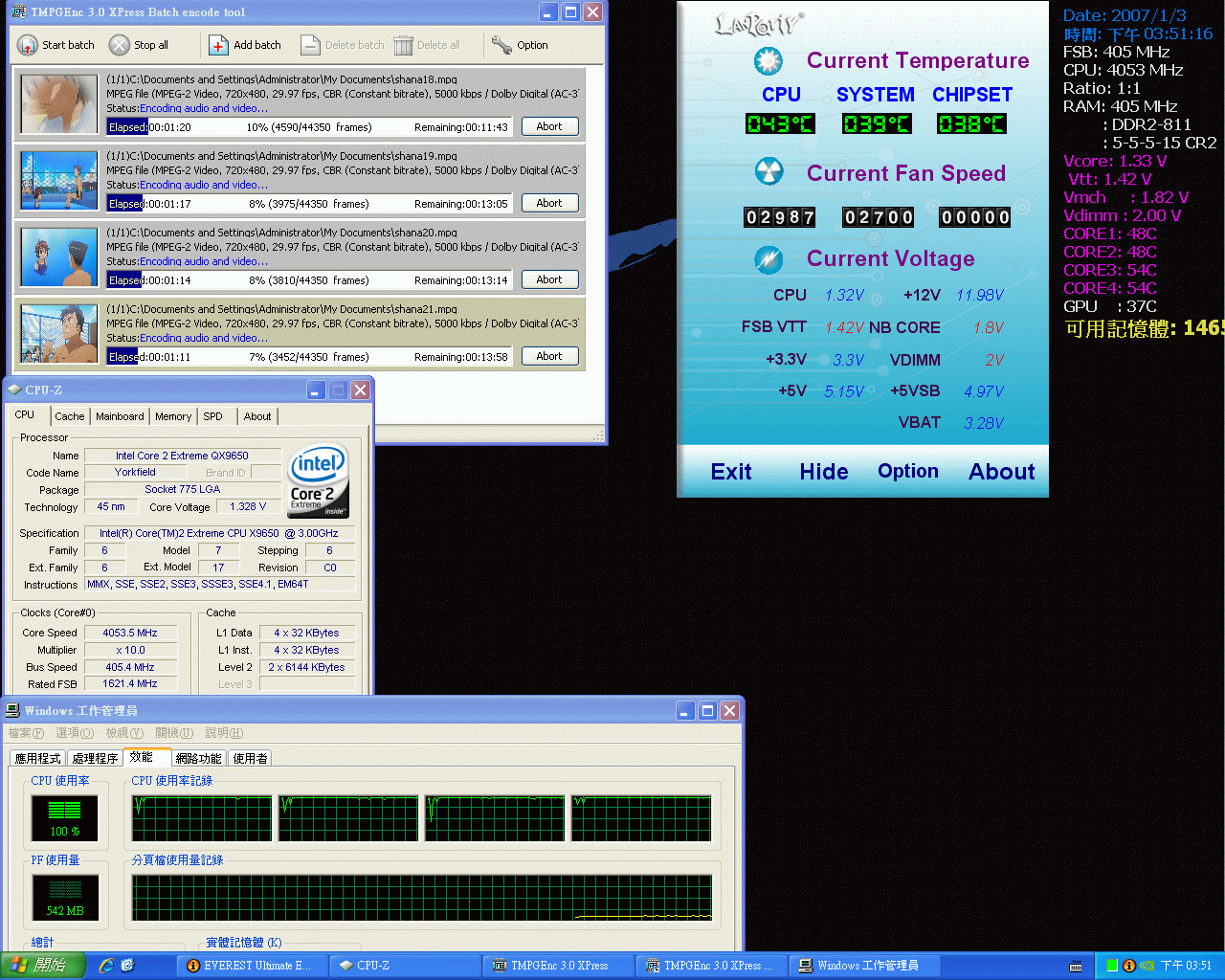Abort the shana21.mpg encoding job
This screenshot has height=980, width=1225.
point(549,356)
